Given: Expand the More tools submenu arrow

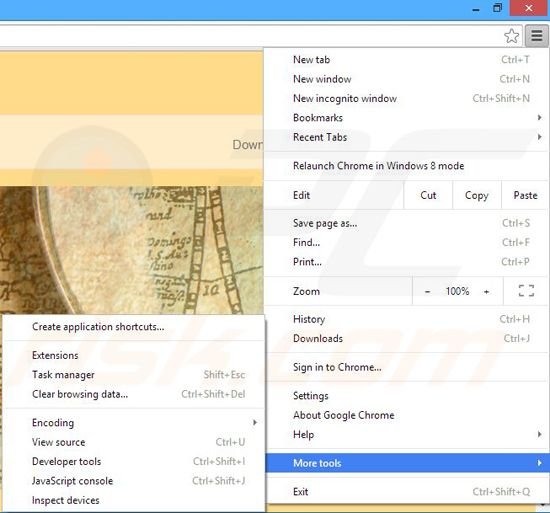Looking at the screenshot, I should [x=539, y=463].
